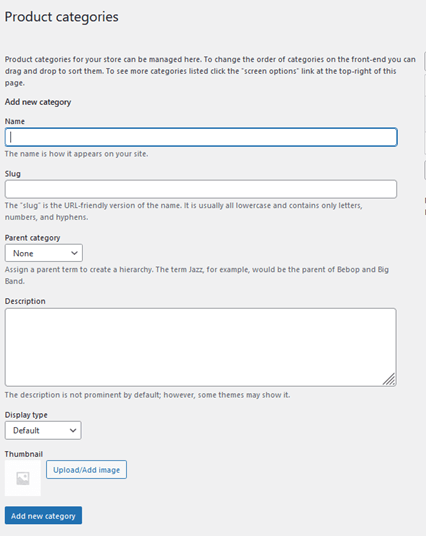This screenshot has width=426, height=536.
Task: Click the 'Display type' label text
Action: (26, 415)
